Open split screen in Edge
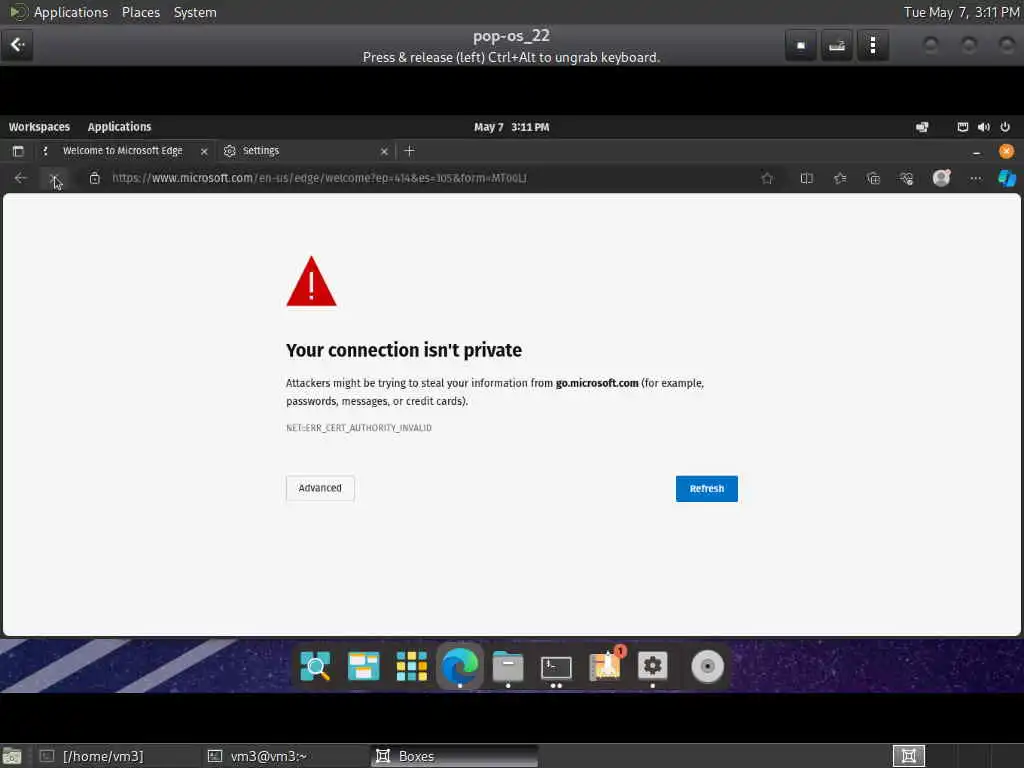The image size is (1024, 768). (807, 178)
